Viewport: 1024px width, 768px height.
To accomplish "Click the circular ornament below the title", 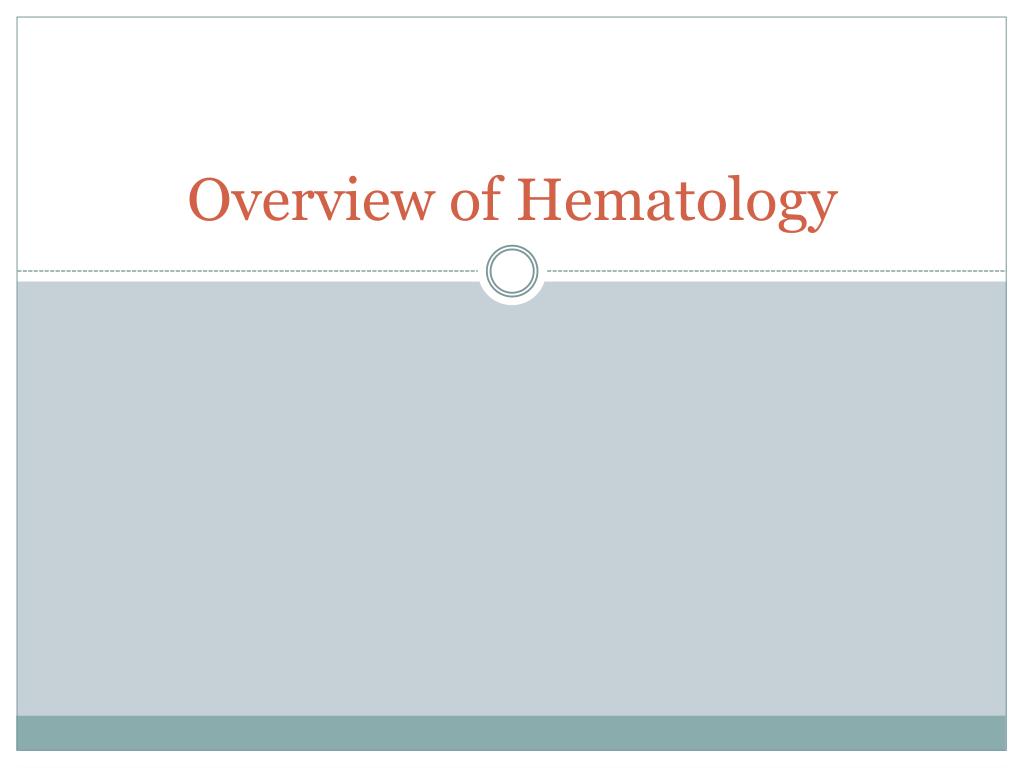I will (512, 270).
